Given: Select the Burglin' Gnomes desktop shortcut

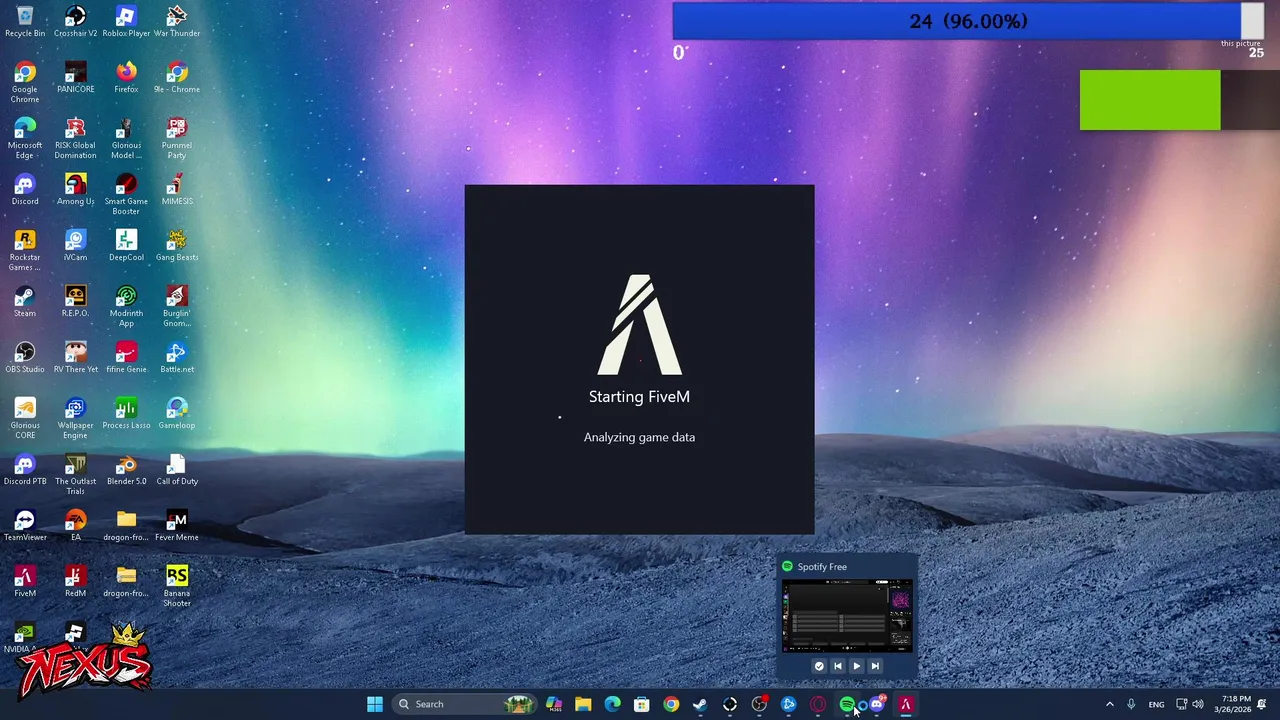Looking at the screenshot, I should 177,306.
